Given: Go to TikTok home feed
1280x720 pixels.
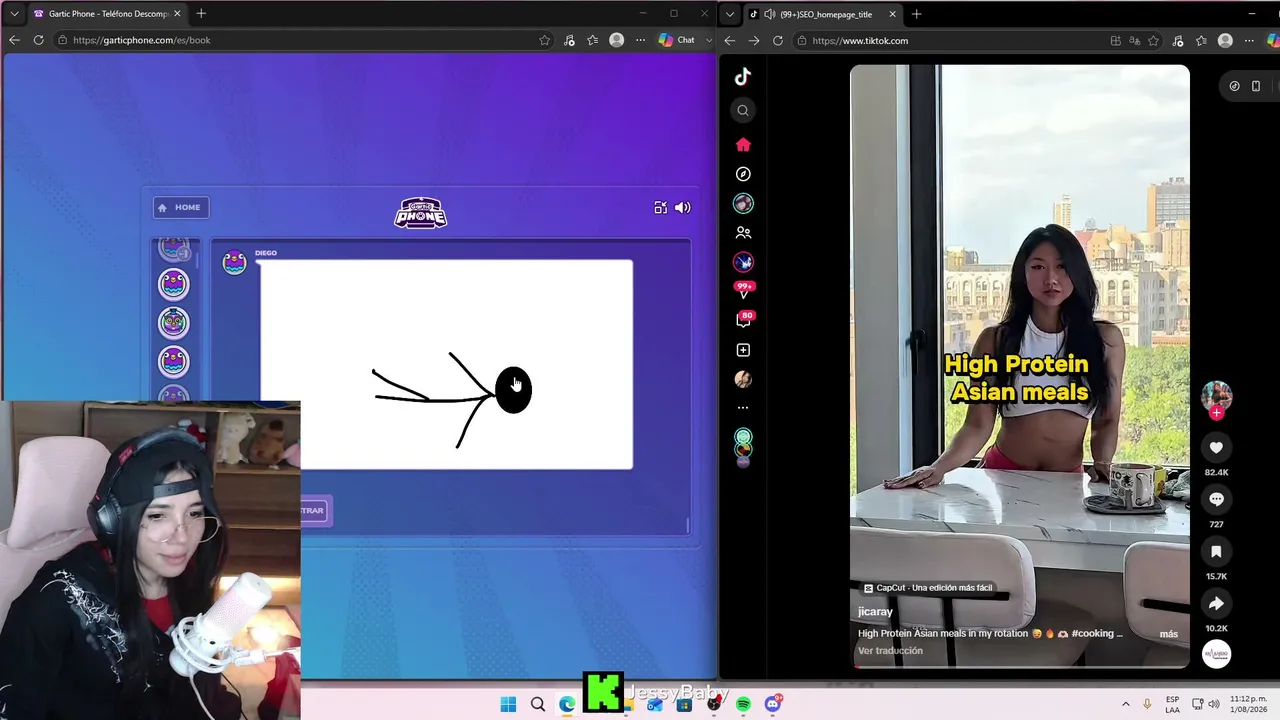Looking at the screenshot, I should 743,145.
